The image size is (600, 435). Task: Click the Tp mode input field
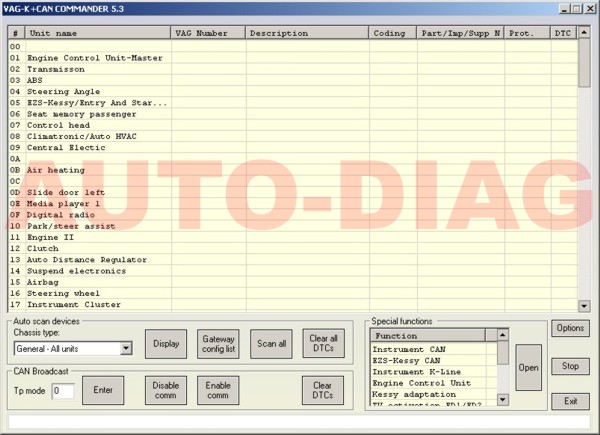pos(63,391)
